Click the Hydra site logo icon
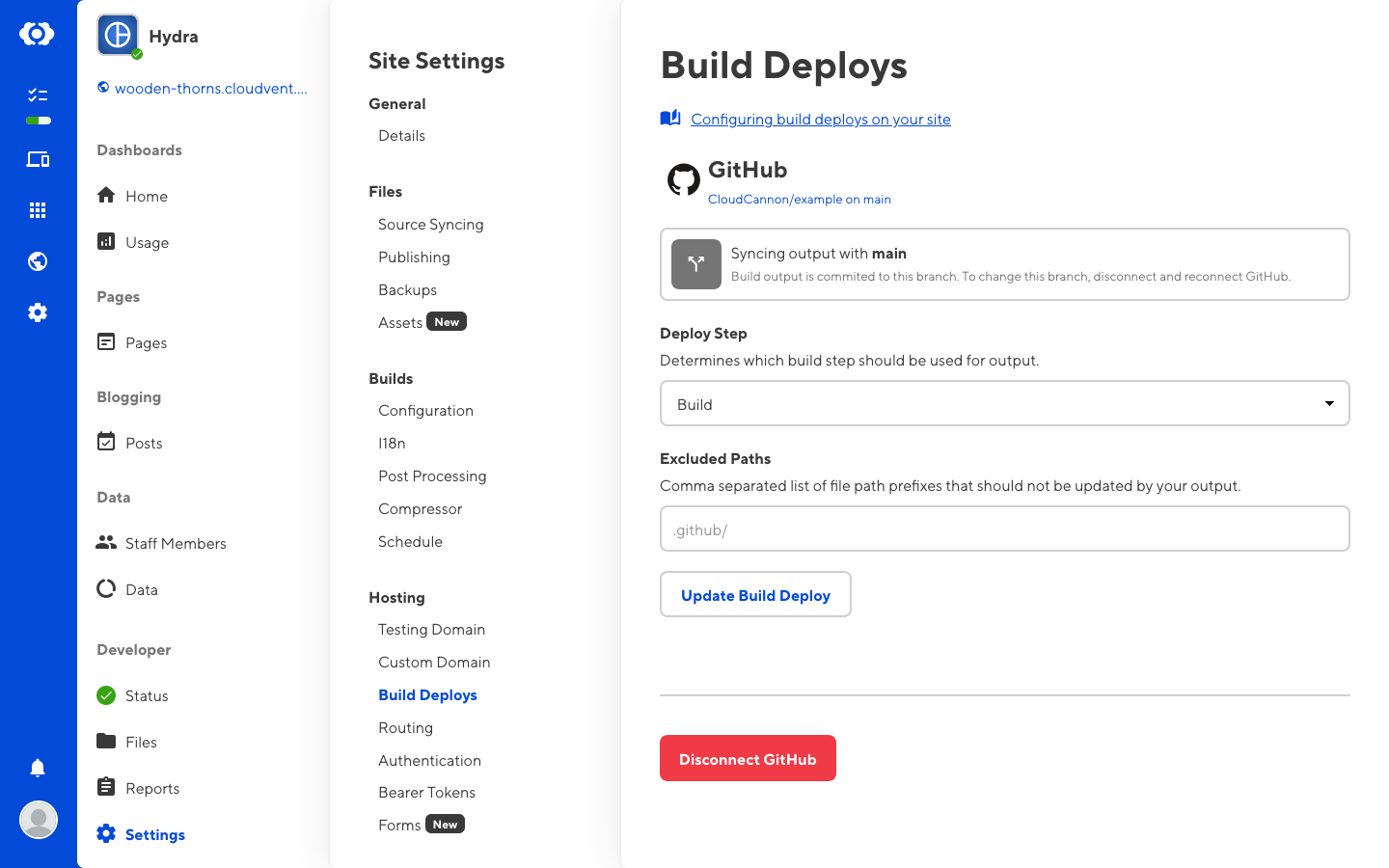The image size is (1389, 868). point(118,36)
